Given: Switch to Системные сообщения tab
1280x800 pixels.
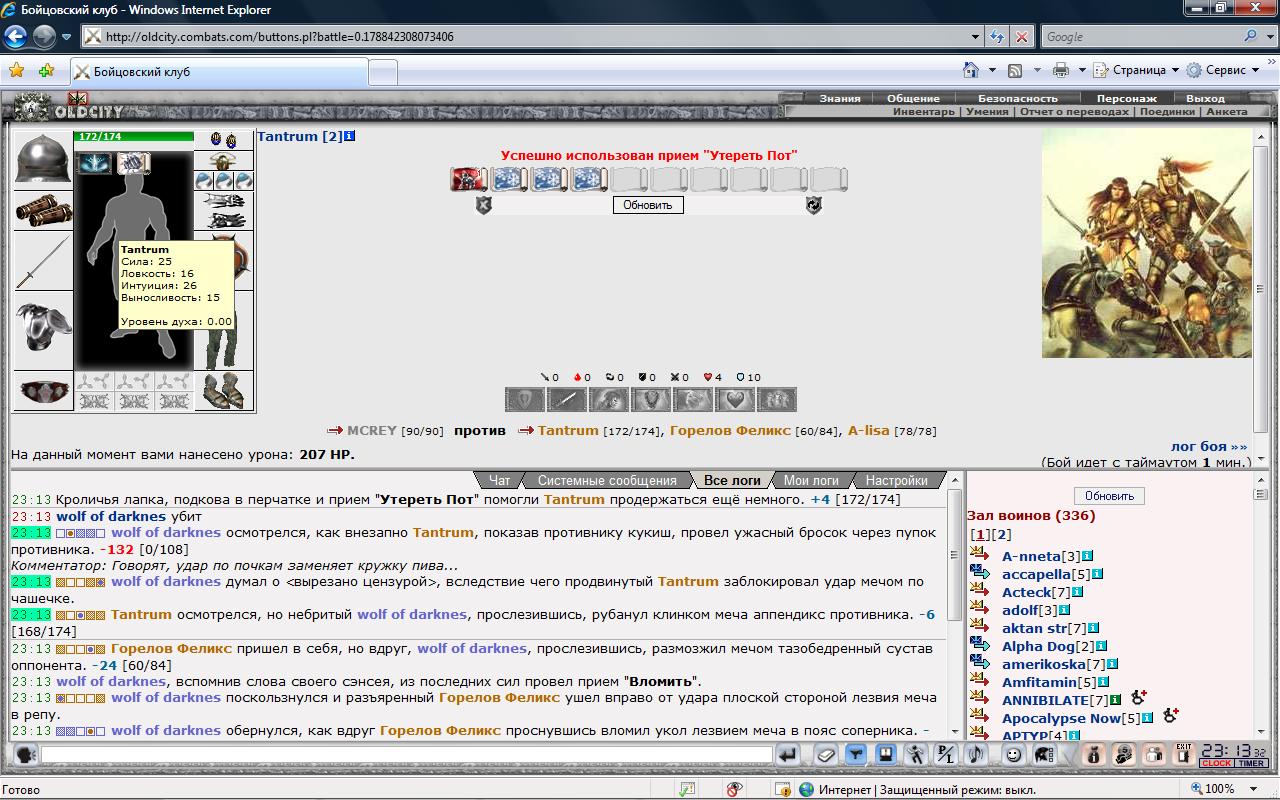Looking at the screenshot, I should pos(607,480).
